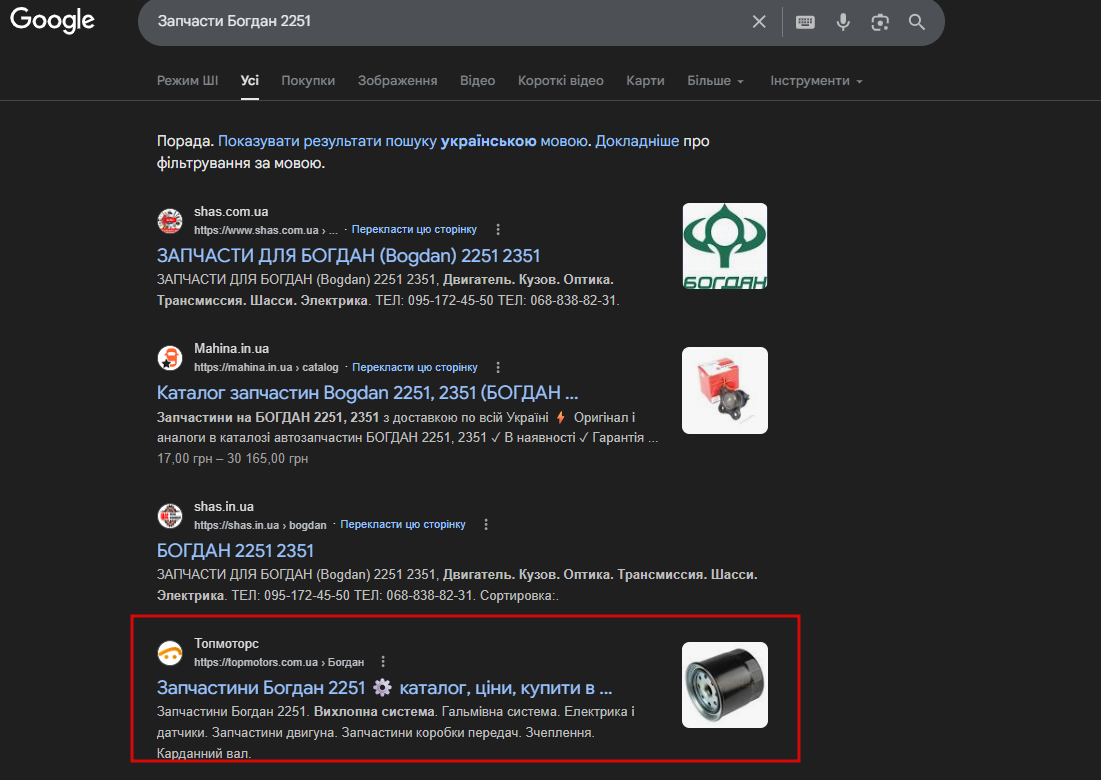Expand the Інструменти dropdown
This screenshot has height=780, width=1101.
(x=816, y=81)
